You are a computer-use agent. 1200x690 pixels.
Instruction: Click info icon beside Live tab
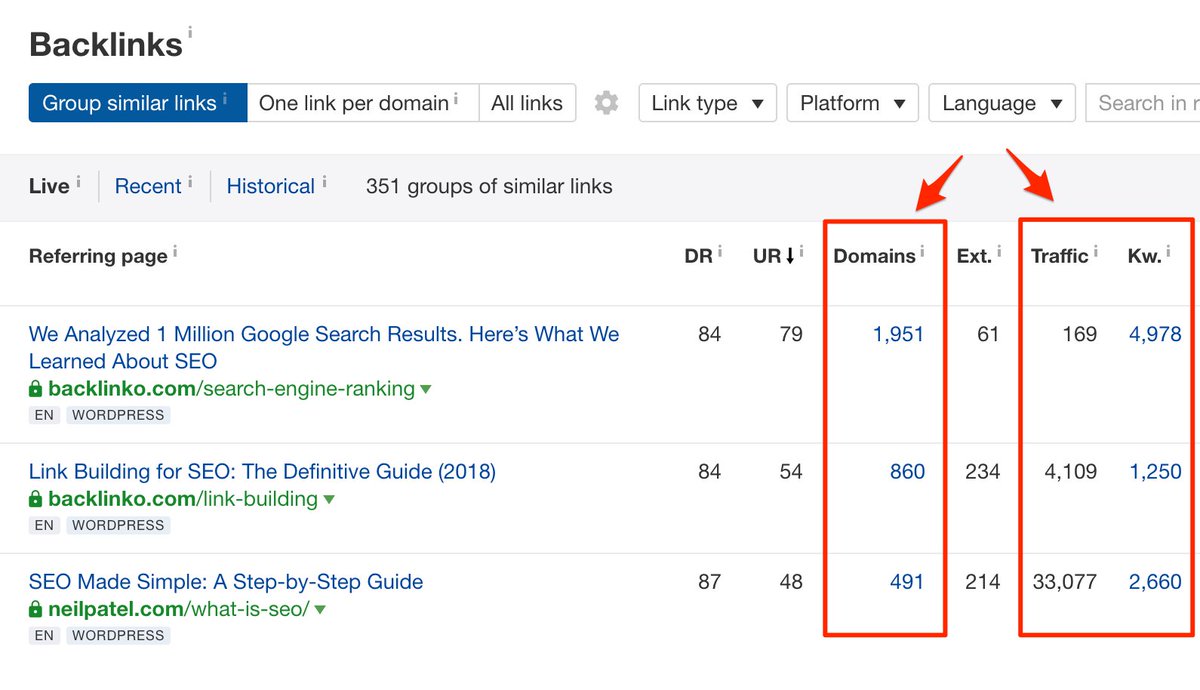point(78,181)
